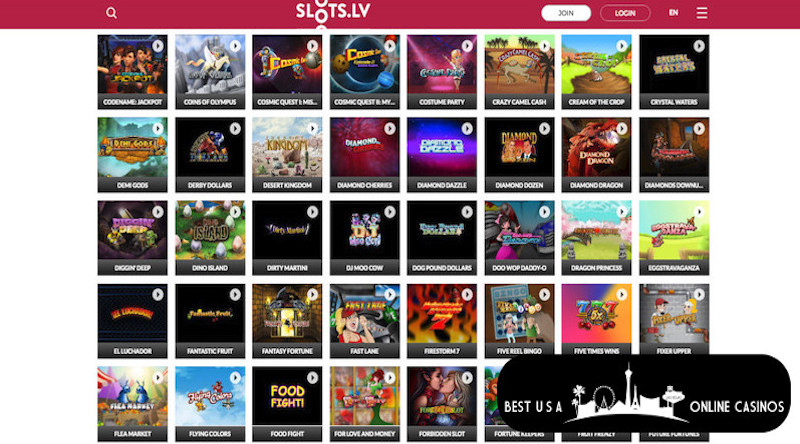Click play arrow on El Luchador tile

(158, 294)
